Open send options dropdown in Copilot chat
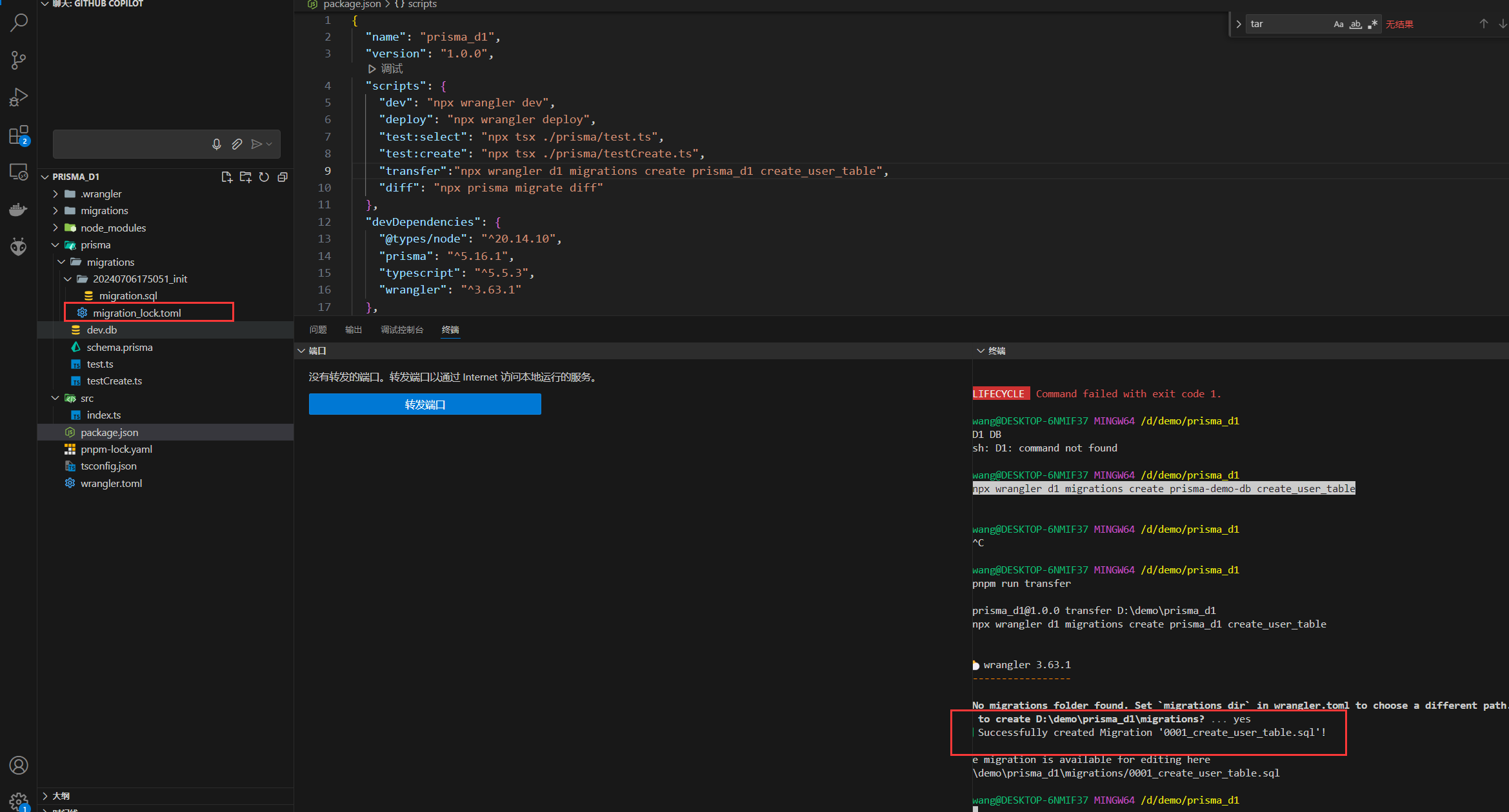The image size is (1509, 812). click(x=269, y=144)
